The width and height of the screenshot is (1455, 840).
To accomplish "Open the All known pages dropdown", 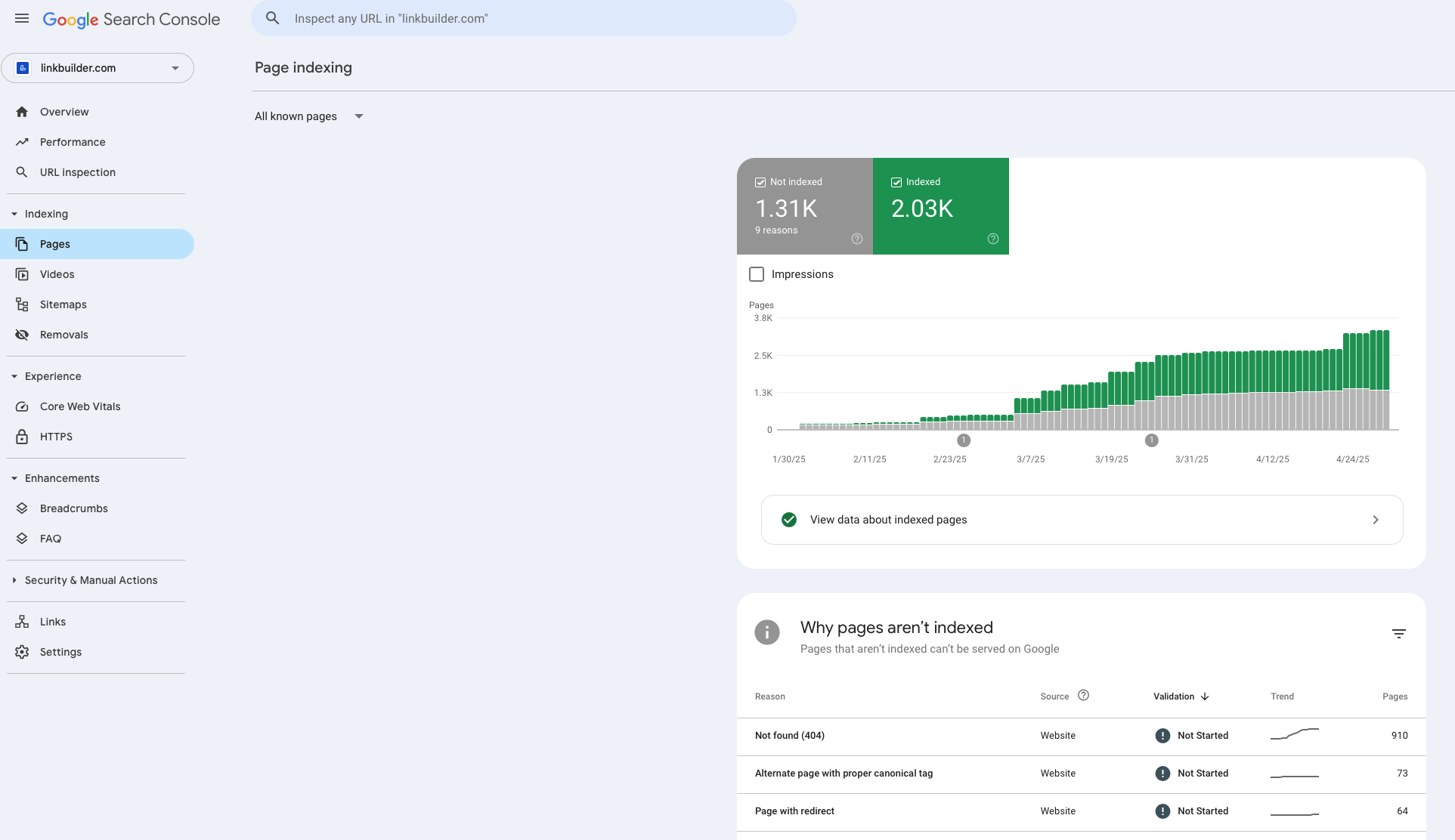I will pyautogui.click(x=309, y=116).
